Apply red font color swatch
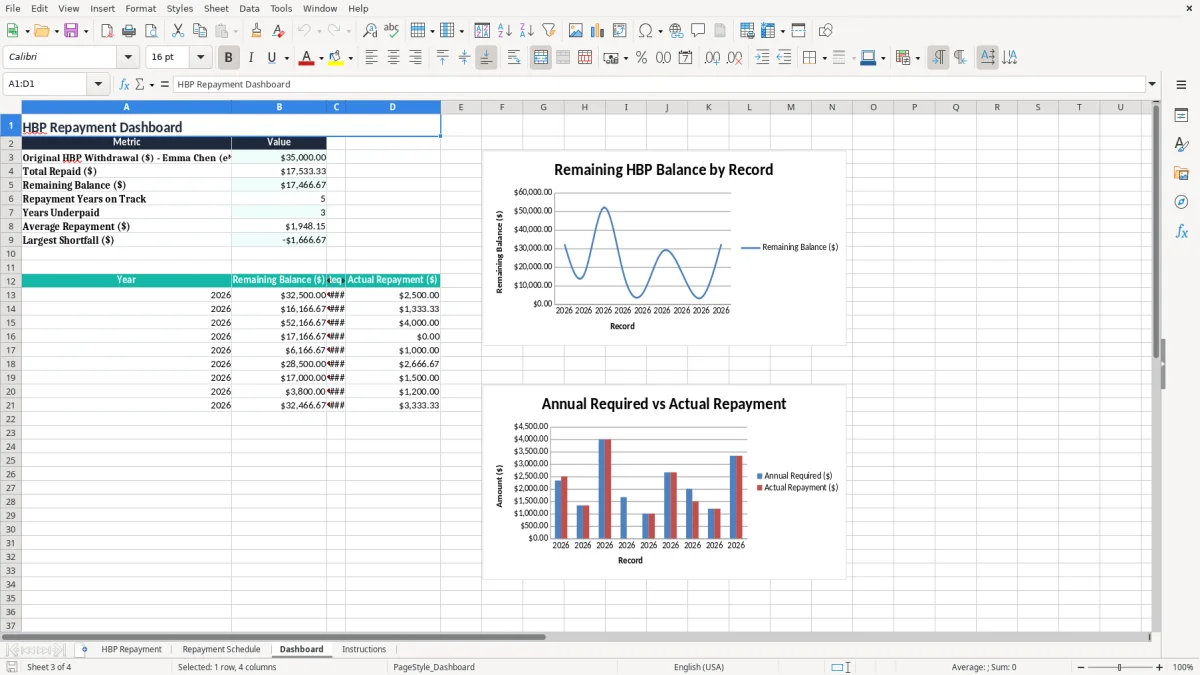The width and height of the screenshot is (1200, 675). click(306, 58)
